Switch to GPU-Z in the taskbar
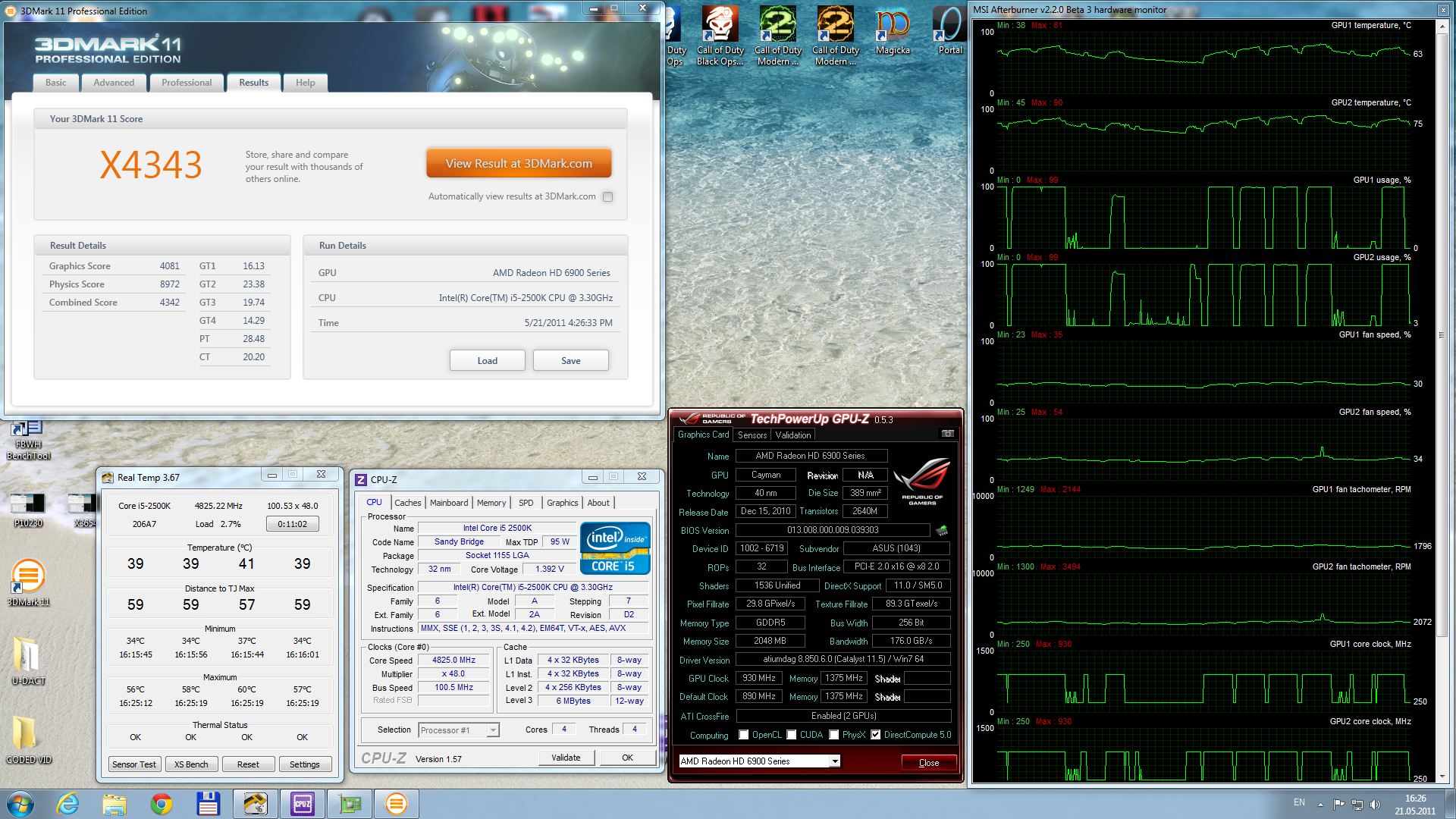This screenshot has width=1456, height=819. tap(350, 804)
